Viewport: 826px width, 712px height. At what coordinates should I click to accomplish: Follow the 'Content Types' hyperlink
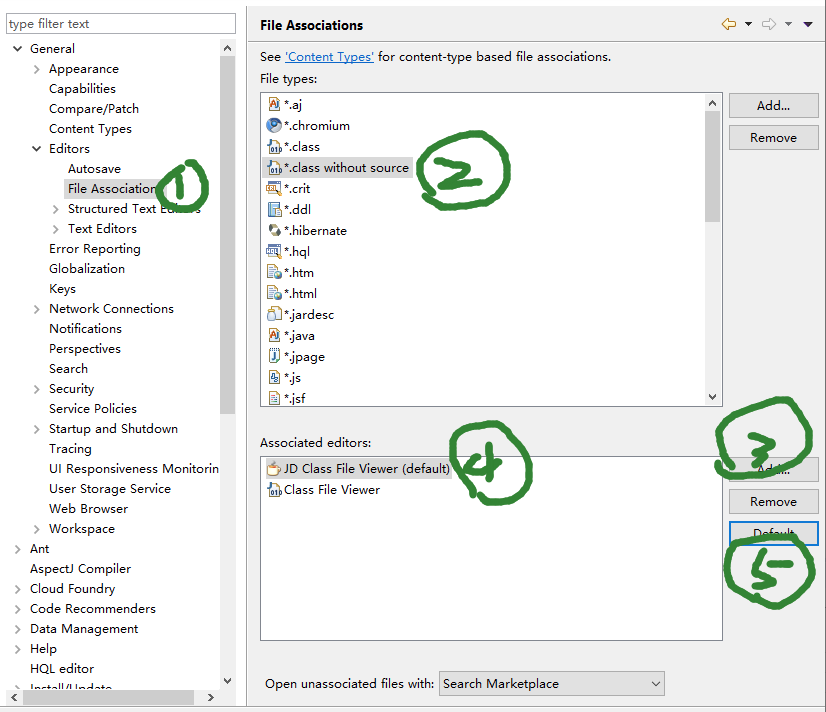[329, 57]
